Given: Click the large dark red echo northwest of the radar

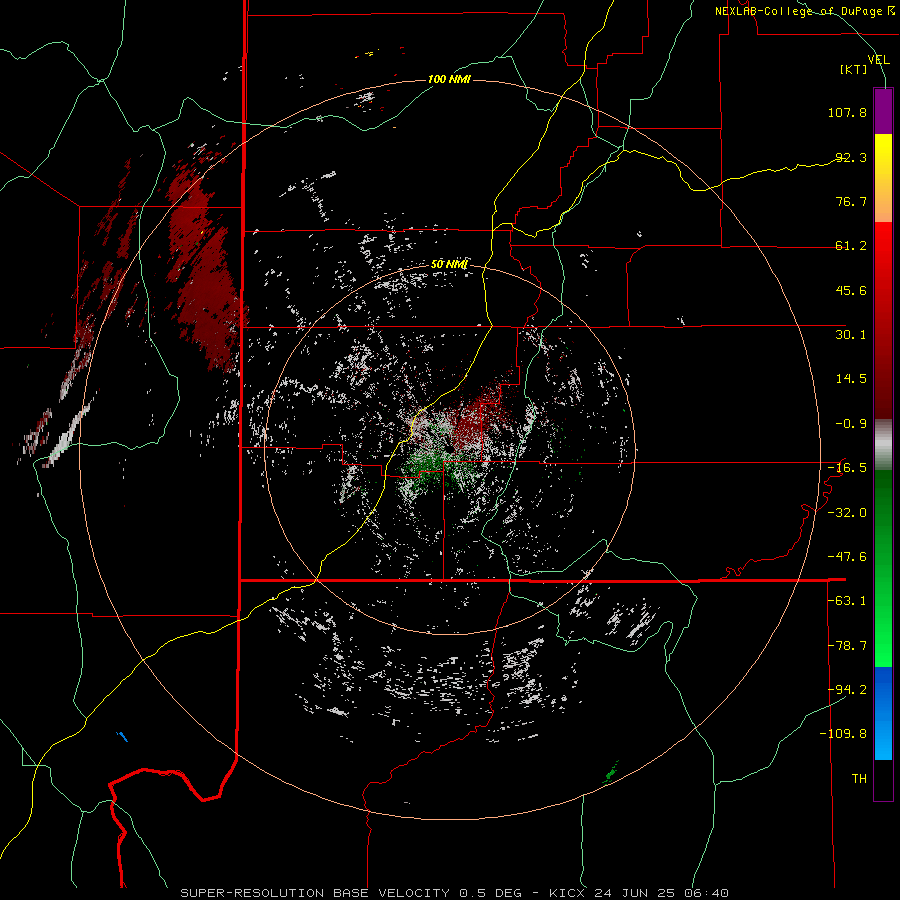Looking at the screenshot, I should point(205,276).
